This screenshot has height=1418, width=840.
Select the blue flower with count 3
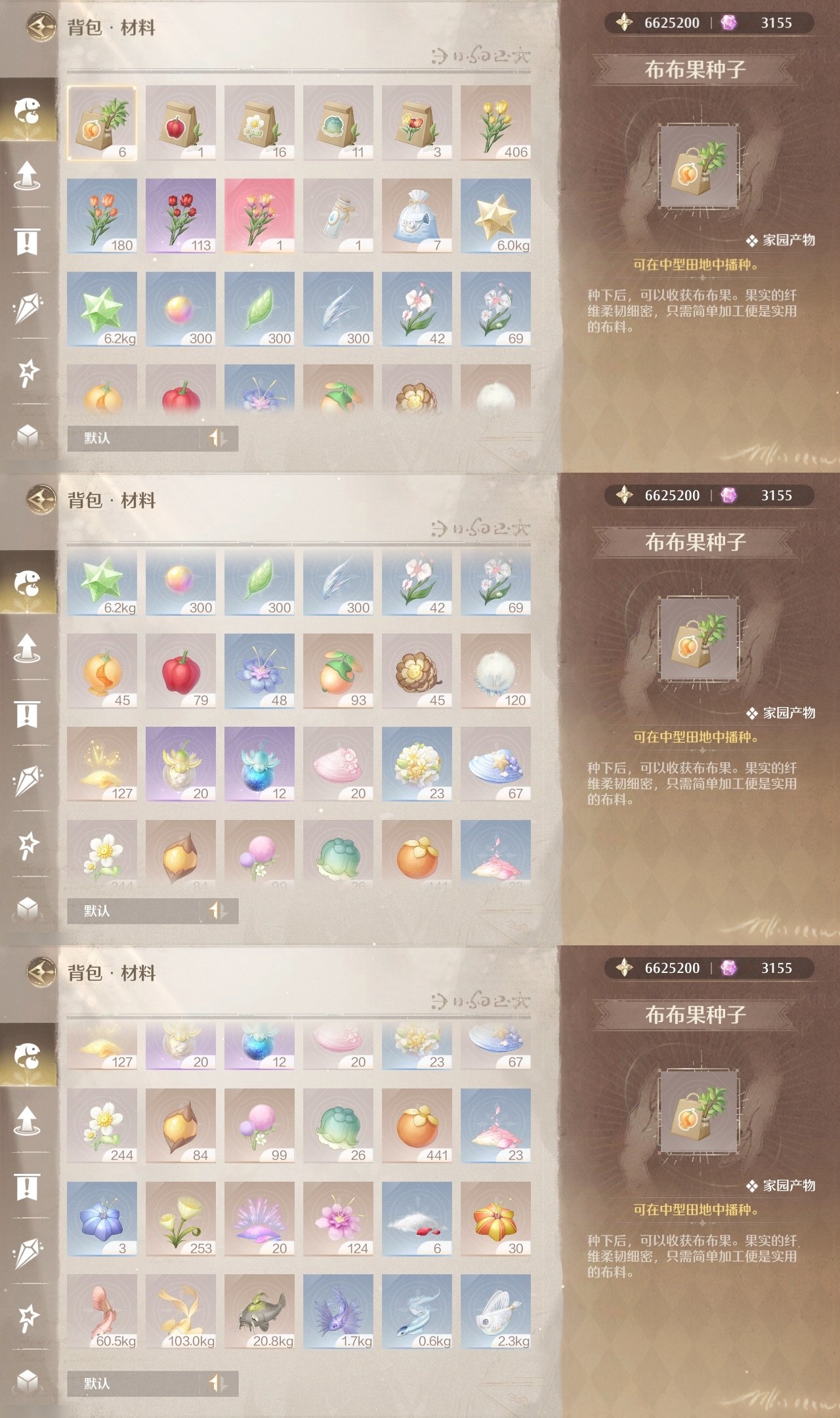(102, 1219)
